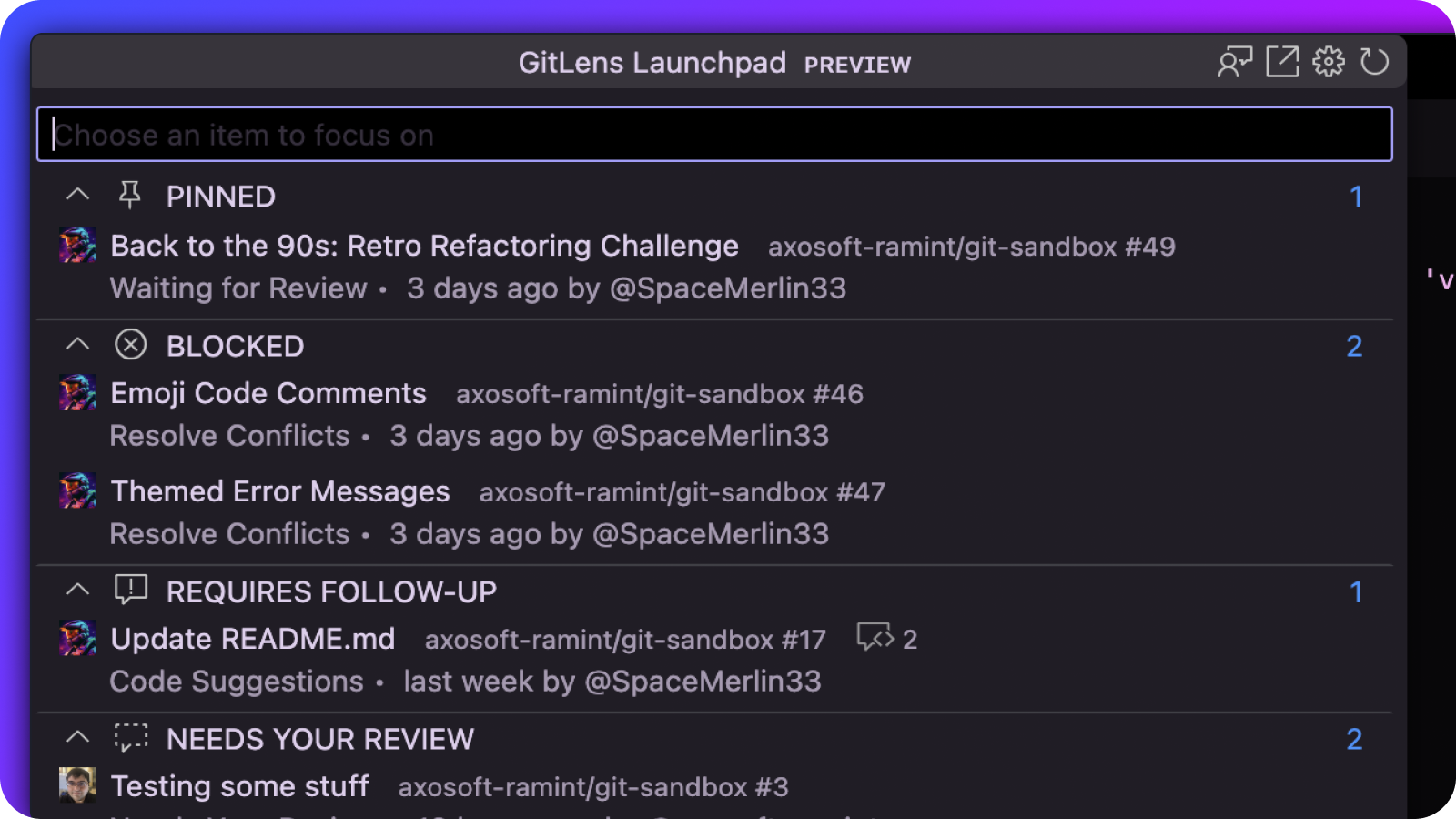
Task: Click the comment alert icon beside REQUIRES FOLLOW-UP
Action: click(x=130, y=591)
